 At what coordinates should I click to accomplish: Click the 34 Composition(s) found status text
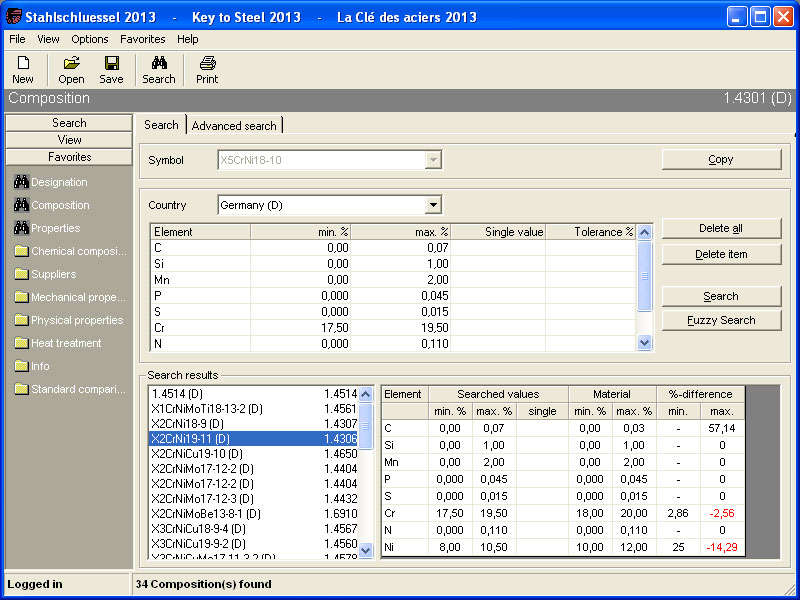tap(204, 584)
